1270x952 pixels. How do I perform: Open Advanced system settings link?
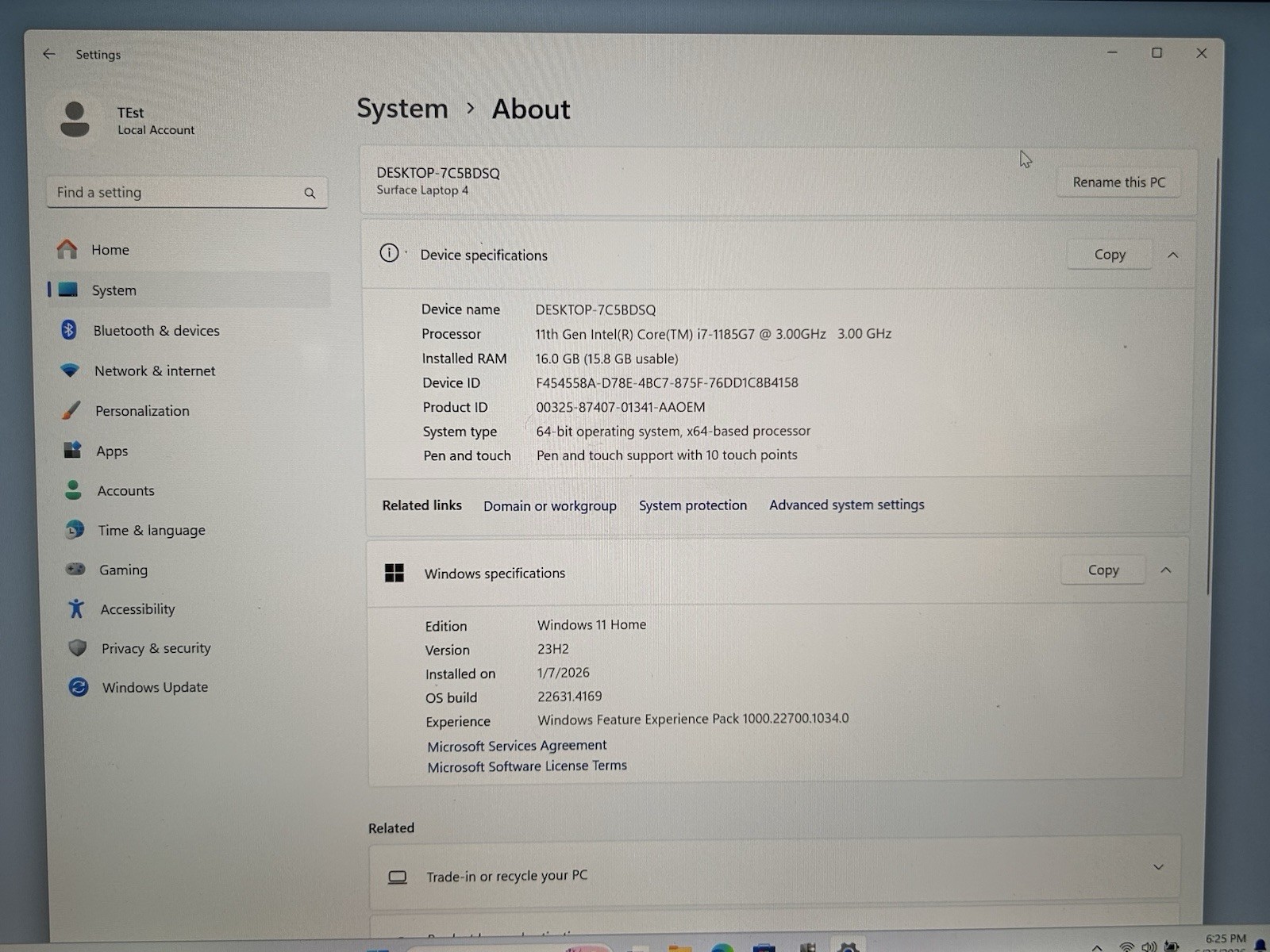point(846,505)
